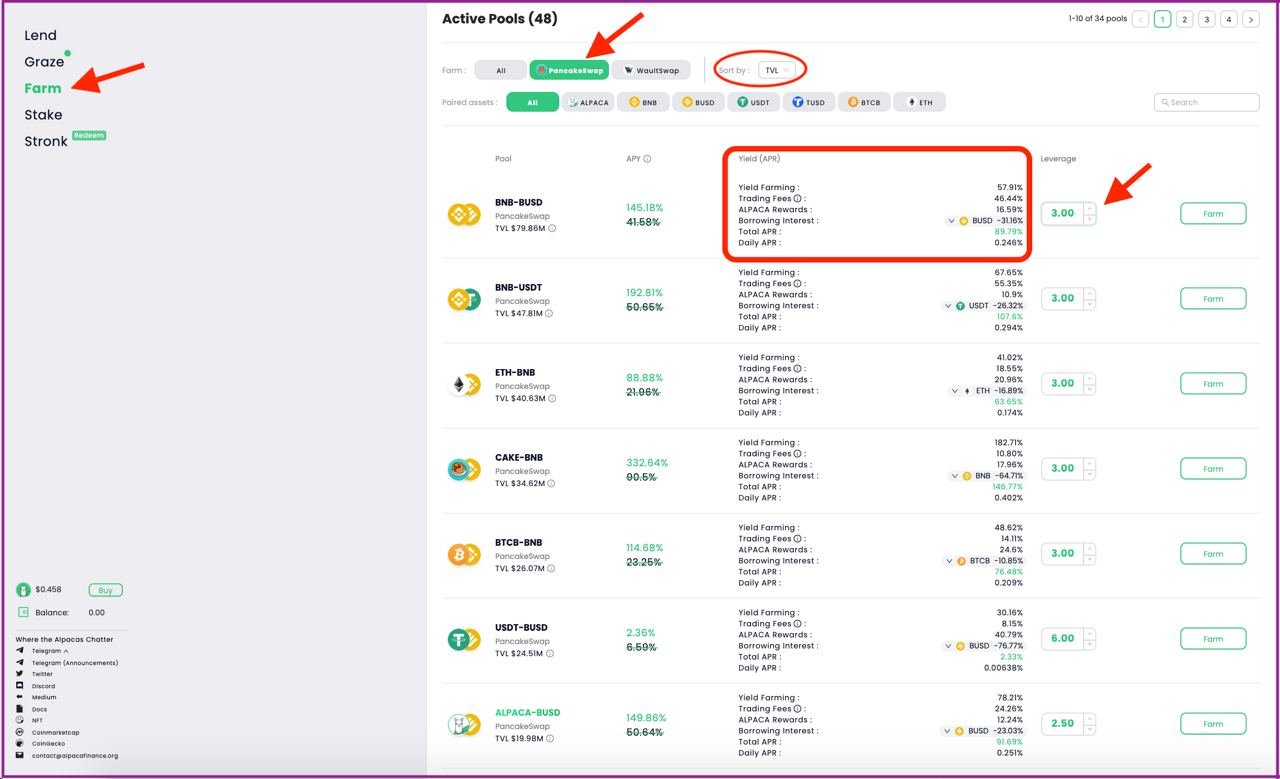Filter paired assets by BNB
Image resolution: width=1280 pixels, height=779 pixels.
[x=643, y=102]
